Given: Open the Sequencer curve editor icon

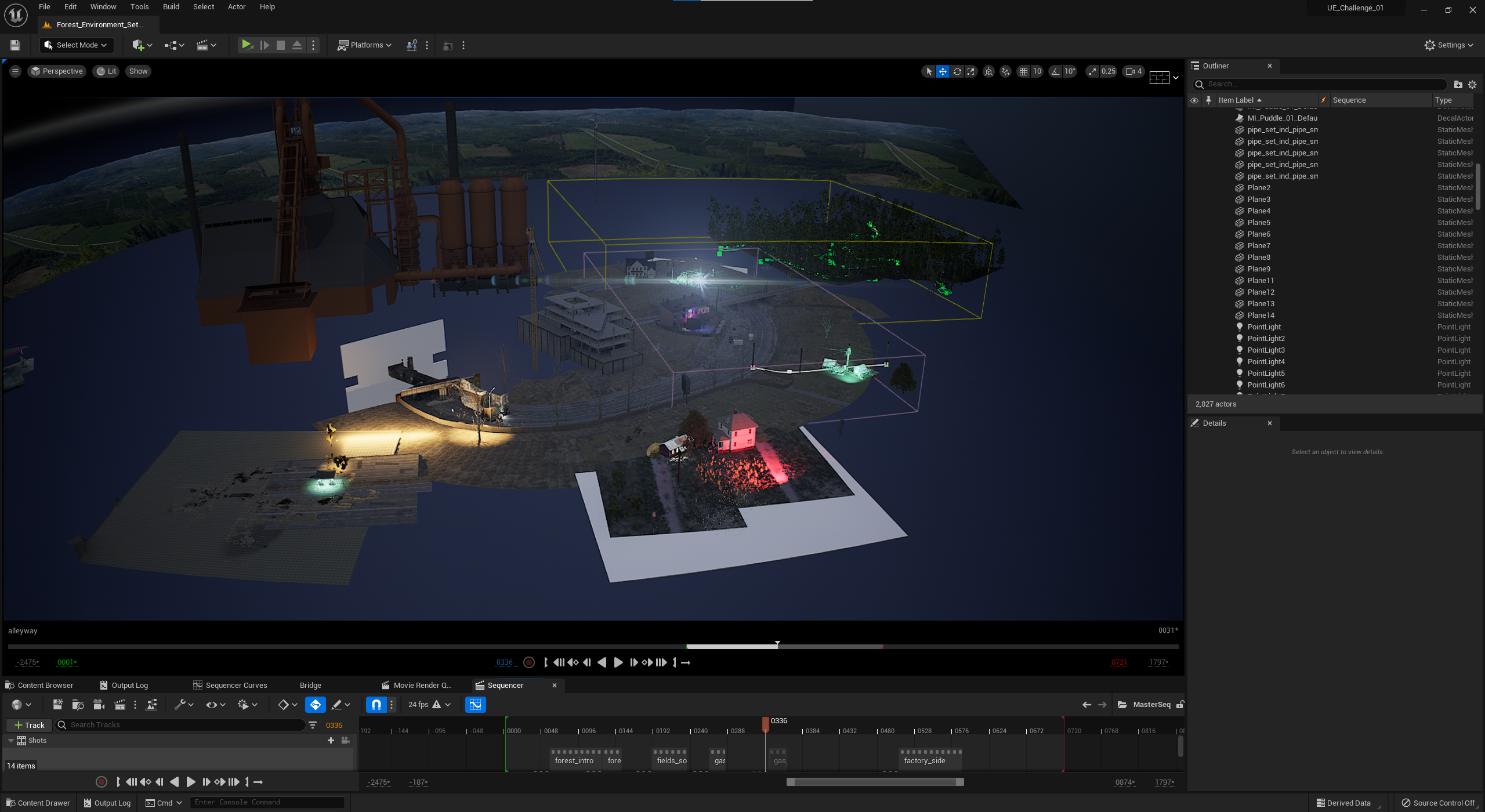Looking at the screenshot, I should (x=475, y=705).
